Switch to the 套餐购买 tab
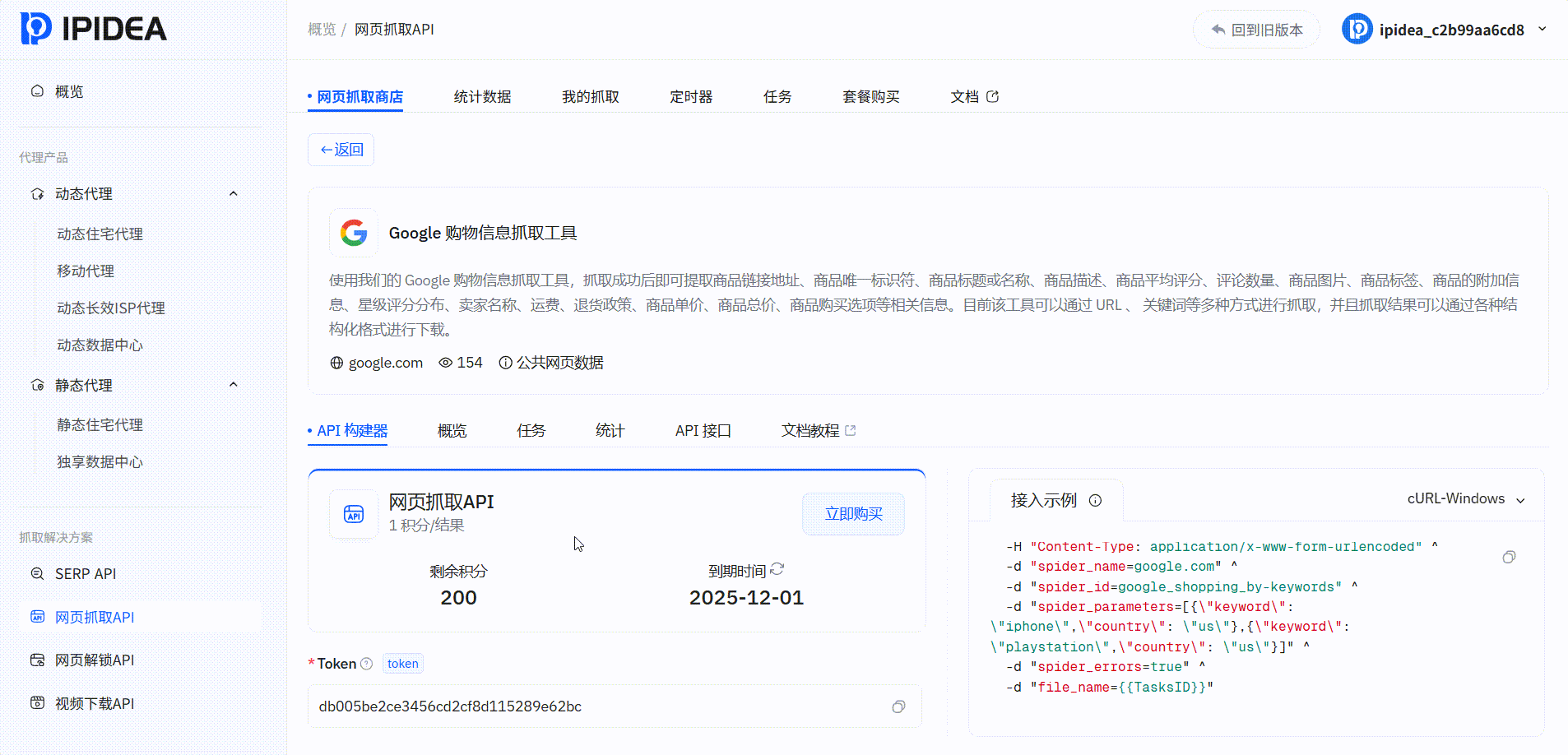 coord(871,97)
